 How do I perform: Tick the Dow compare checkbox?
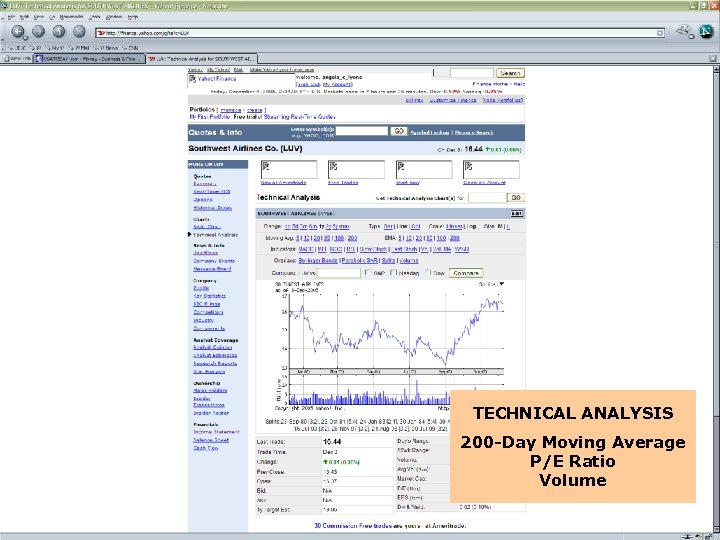click(x=428, y=272)
